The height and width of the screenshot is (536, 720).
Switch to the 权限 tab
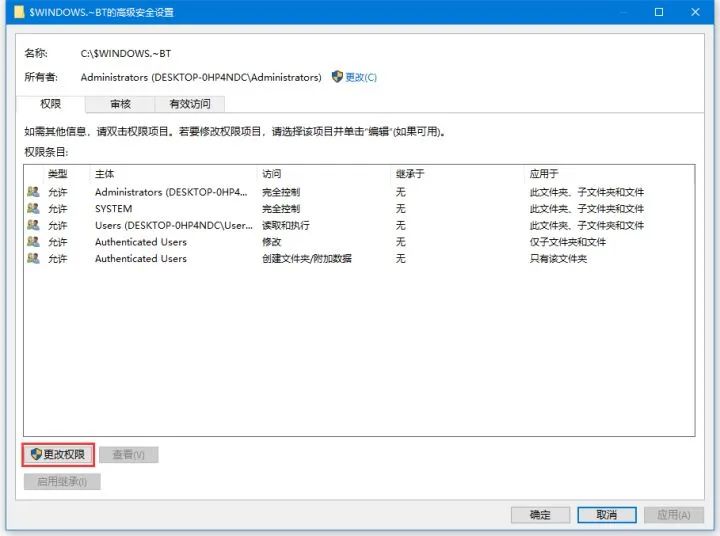51,104
